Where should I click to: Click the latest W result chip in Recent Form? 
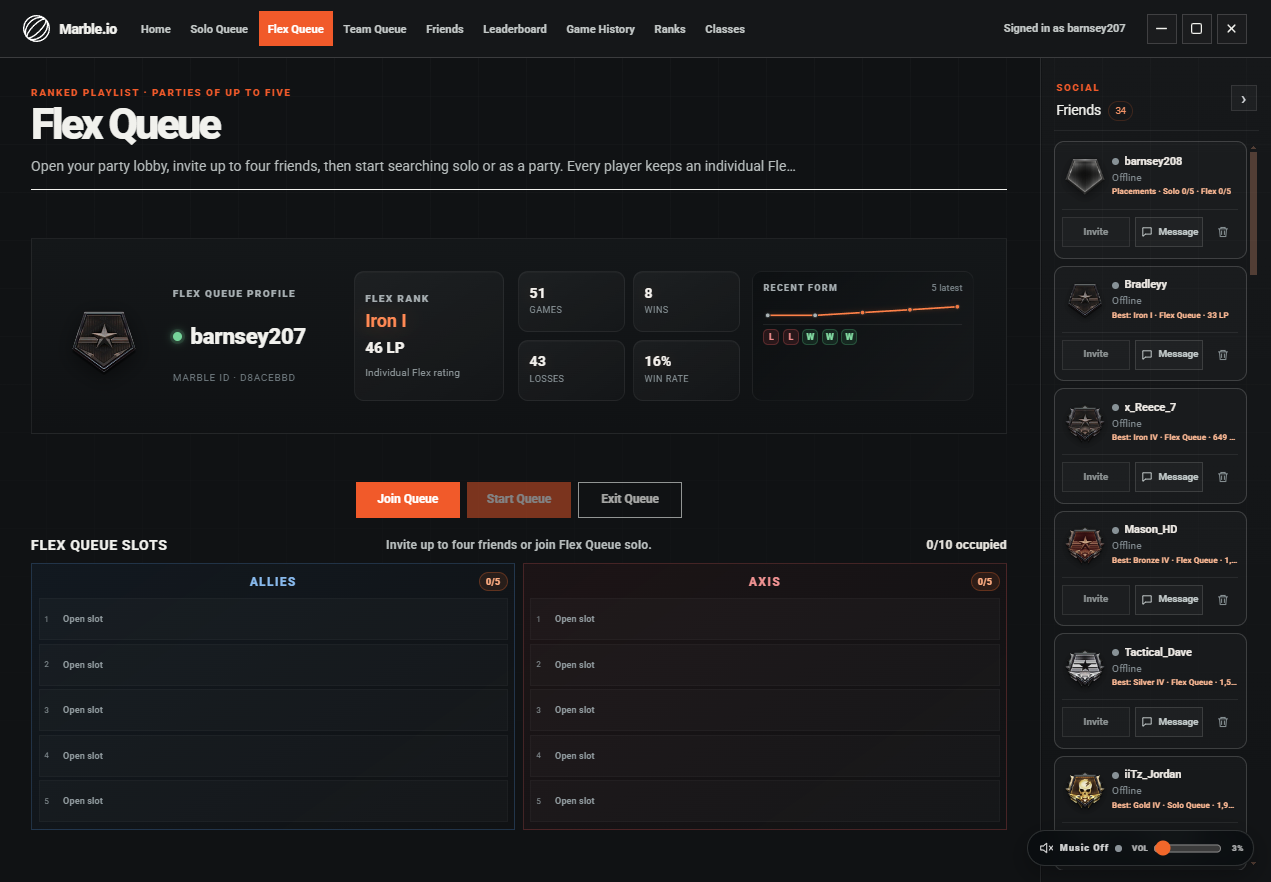849,337
